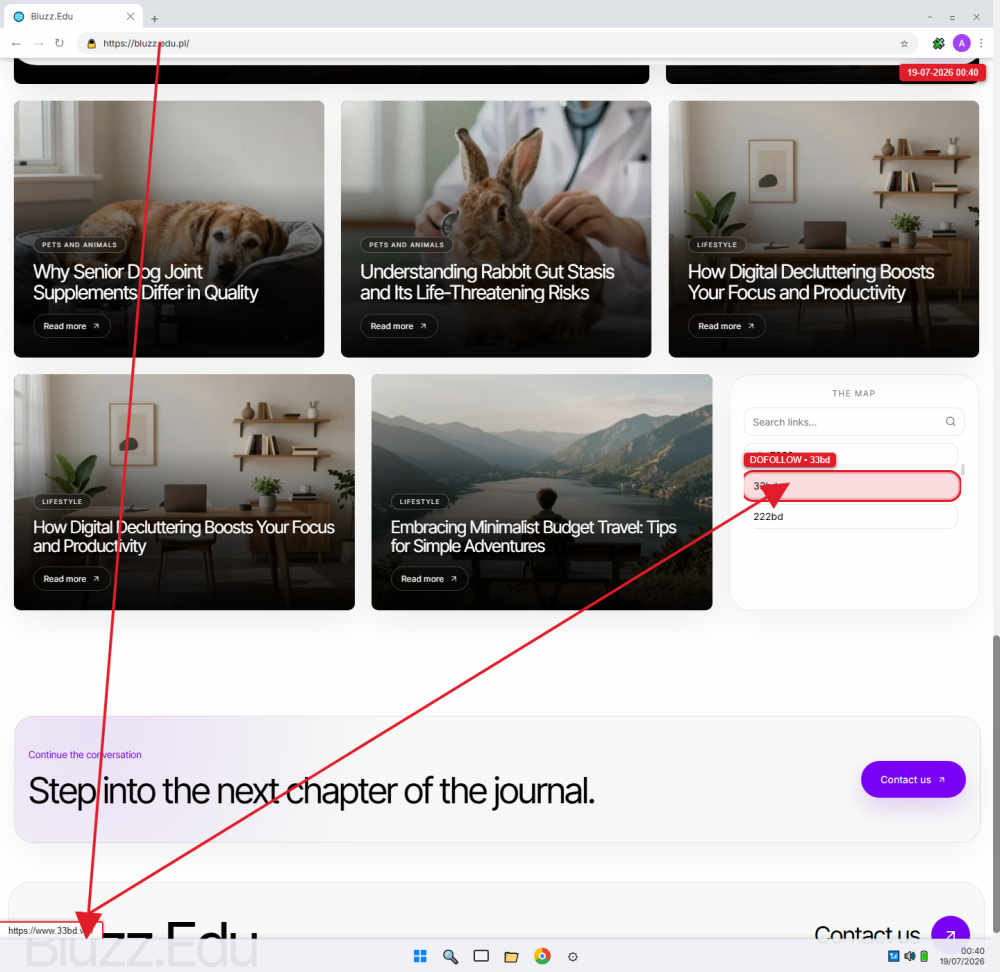
Task: Reload the page with the refresh icon
Action: coord(59,43)
